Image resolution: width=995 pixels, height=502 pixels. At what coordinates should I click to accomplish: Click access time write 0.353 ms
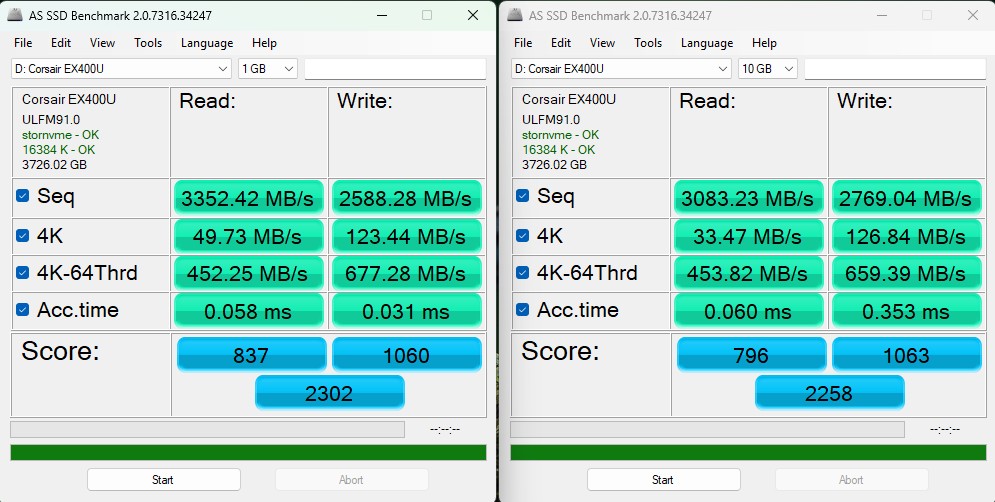tap(907, 310)
